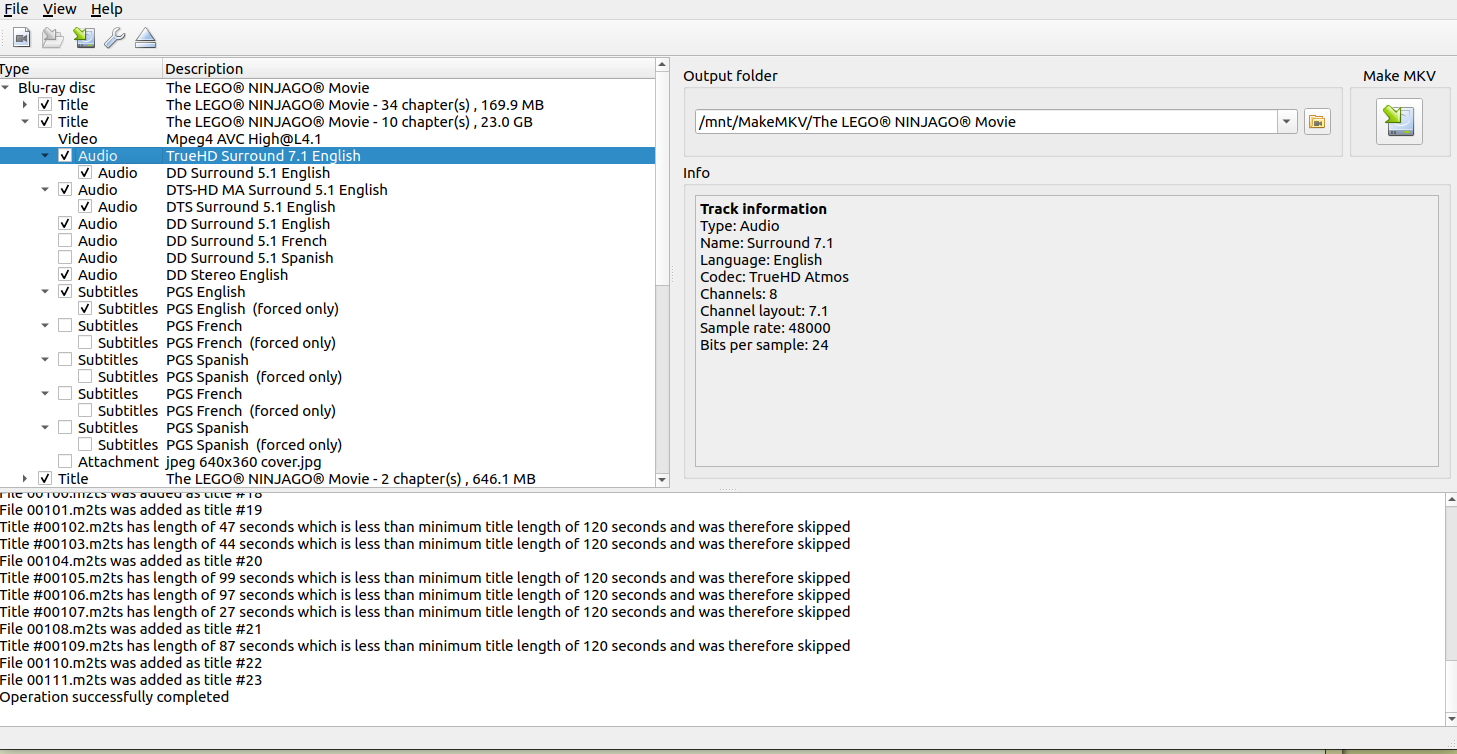Enable the DD Surround 5.1 French audio checkbox
Image resolution: width=1457 pixels, height=754 pixels.
(65, 241)
